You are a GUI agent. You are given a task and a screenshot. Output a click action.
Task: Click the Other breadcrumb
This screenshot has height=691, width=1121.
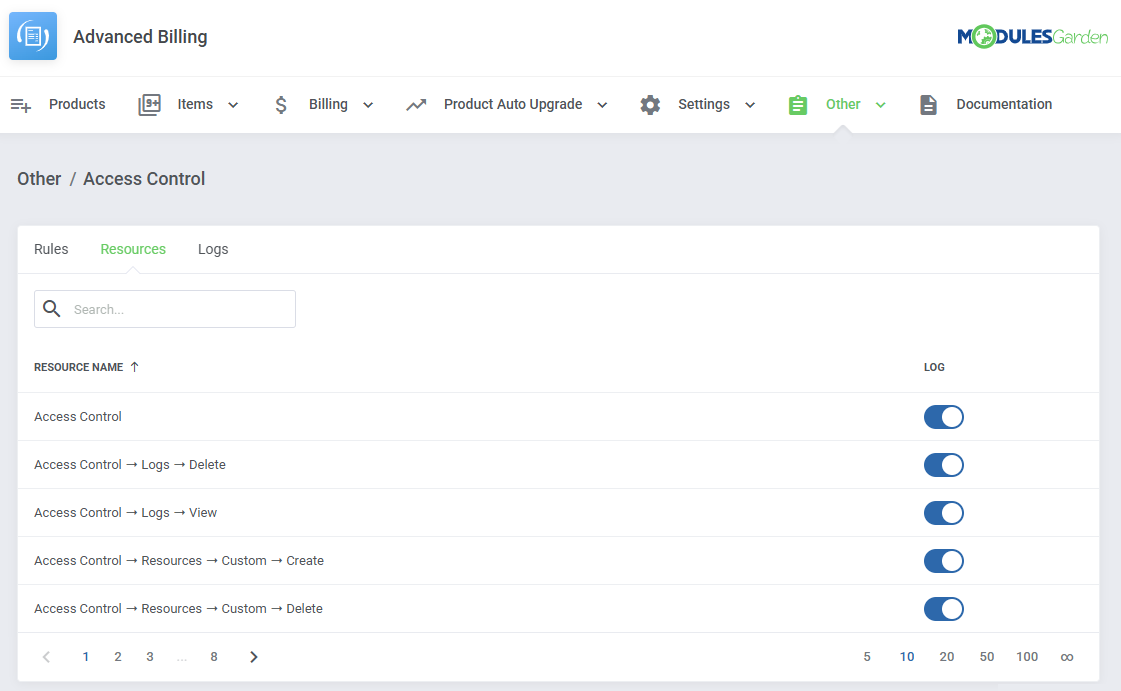click(x=39, y=179)
